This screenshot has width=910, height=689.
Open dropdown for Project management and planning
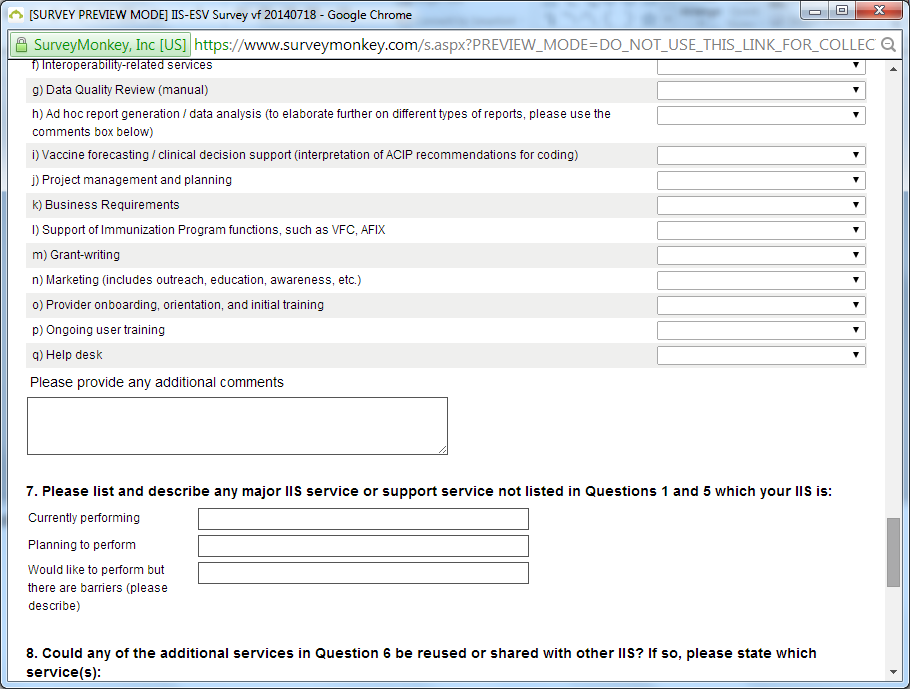[761, 180]
